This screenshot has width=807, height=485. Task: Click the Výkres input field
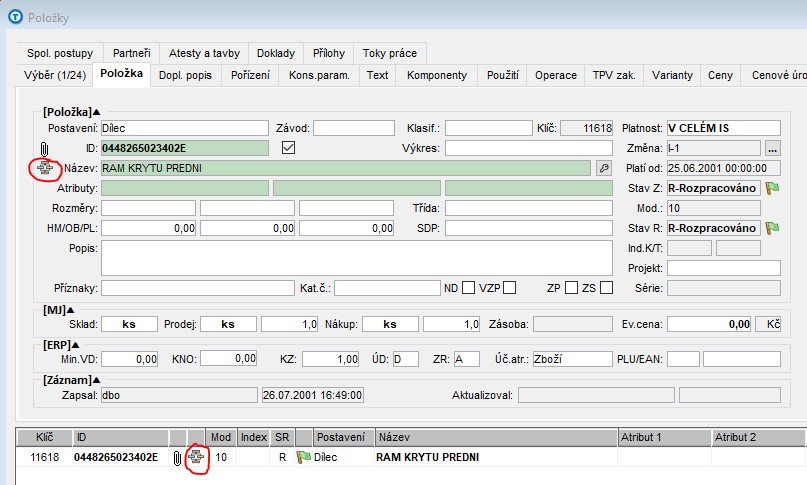coord(529,148)
